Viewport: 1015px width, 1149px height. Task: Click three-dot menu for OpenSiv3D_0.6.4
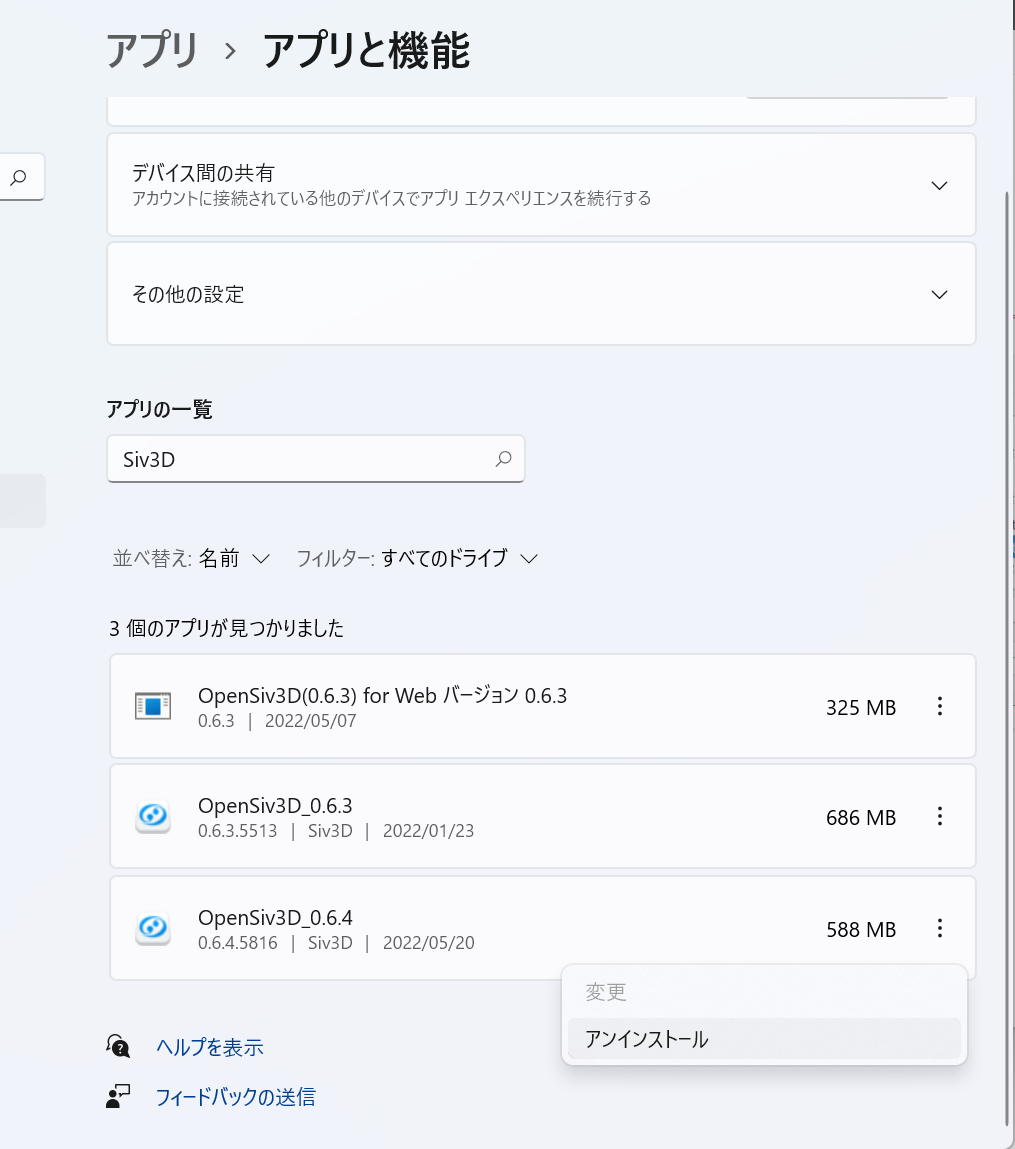(x=939, y=929)
